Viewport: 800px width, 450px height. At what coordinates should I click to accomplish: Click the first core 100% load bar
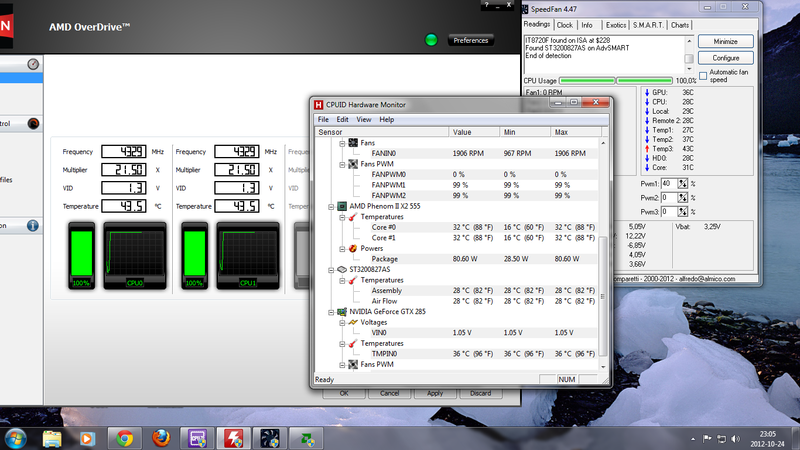pos(82,256)
